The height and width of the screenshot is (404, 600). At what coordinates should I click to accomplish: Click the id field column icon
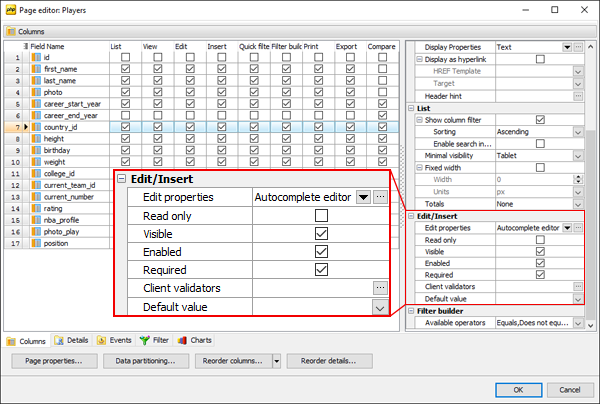click(36, 58)
